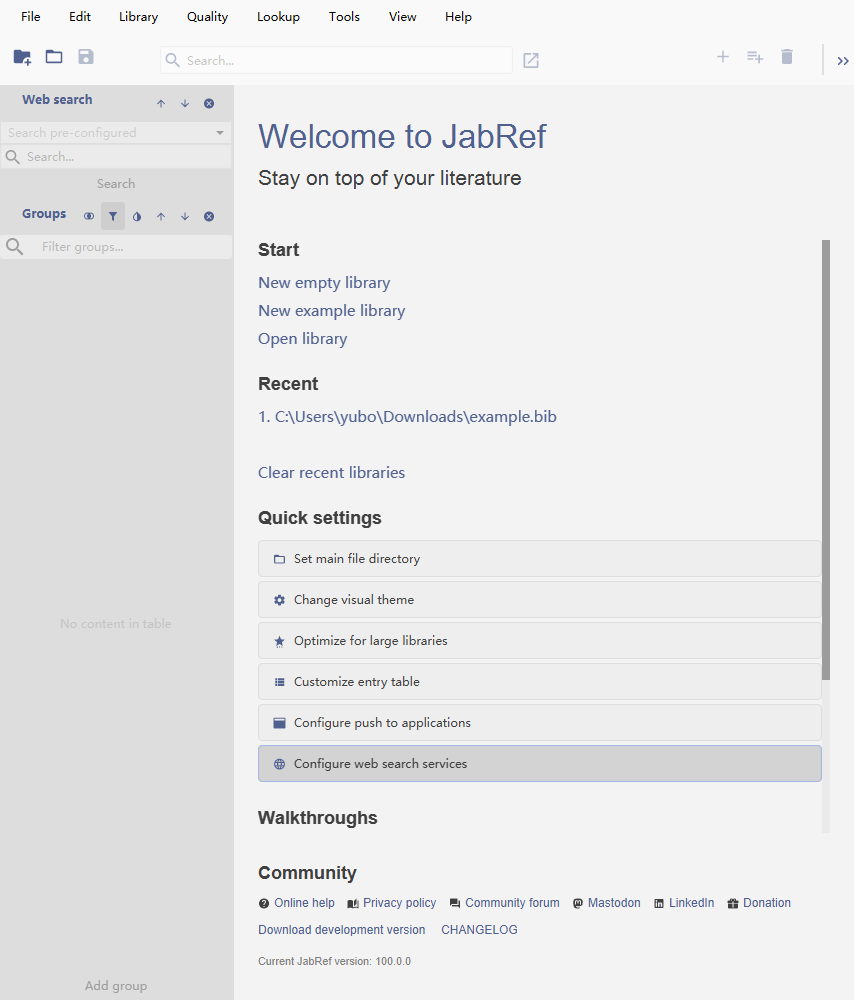Move Web search panel up arrow

click(161, 103)
